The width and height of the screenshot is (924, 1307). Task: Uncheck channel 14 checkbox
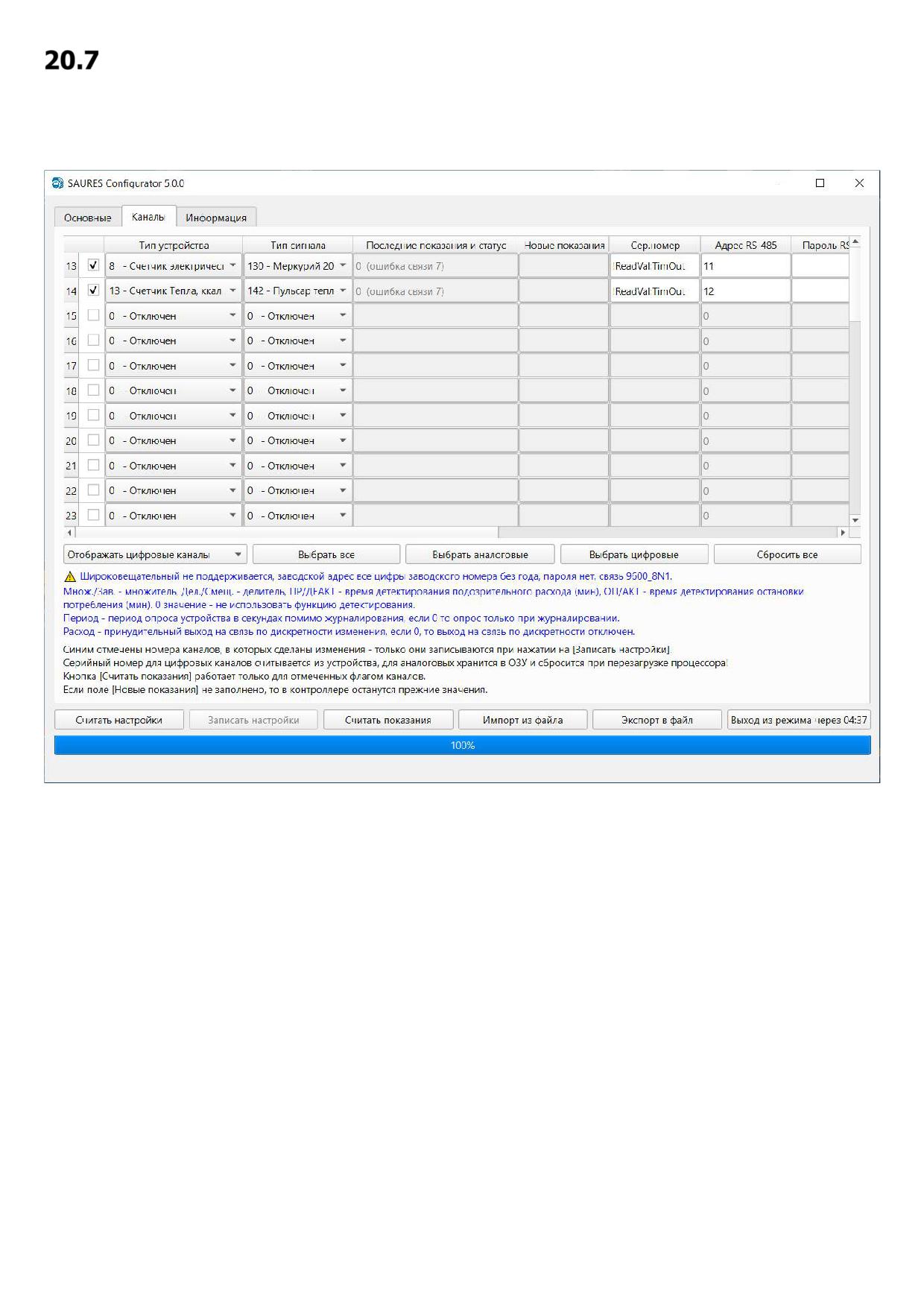coord(93,291)
